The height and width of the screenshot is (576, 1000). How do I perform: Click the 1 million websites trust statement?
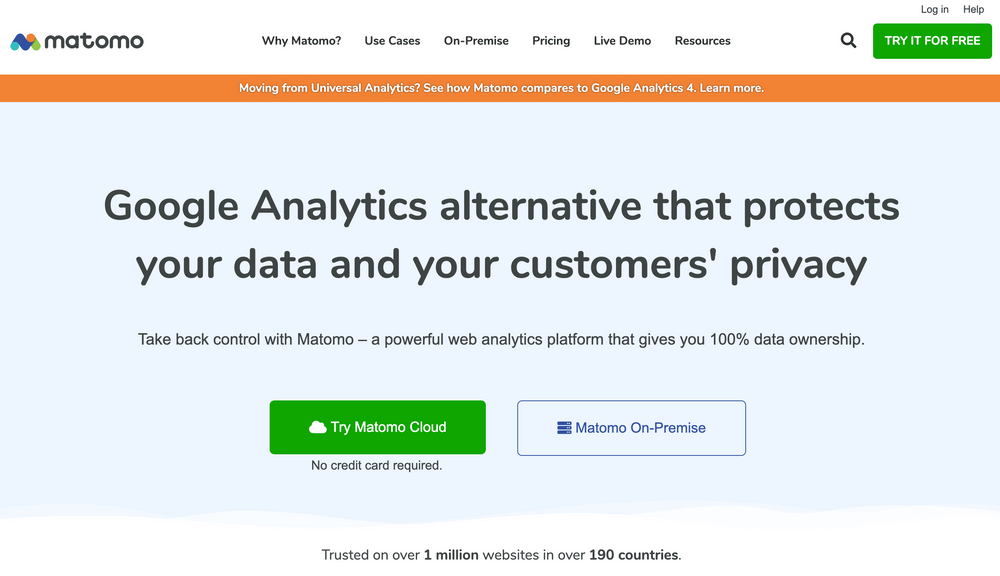500,554
